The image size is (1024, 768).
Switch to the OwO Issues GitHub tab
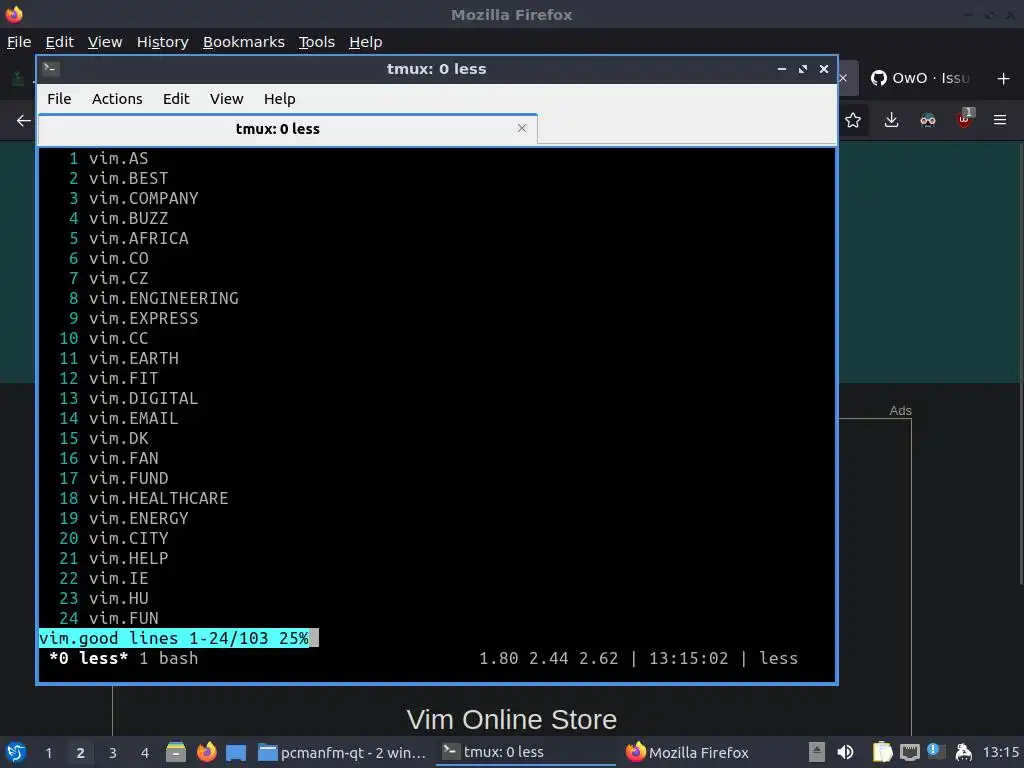[x=921, y=78]
